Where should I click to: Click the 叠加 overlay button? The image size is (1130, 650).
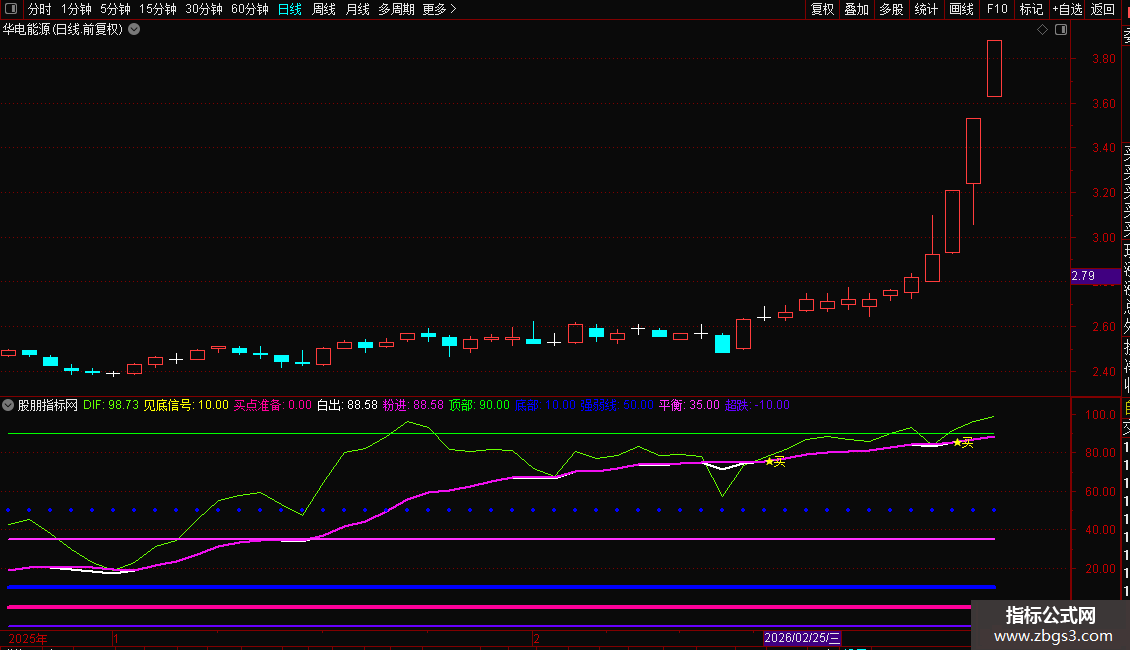point(856,9)
